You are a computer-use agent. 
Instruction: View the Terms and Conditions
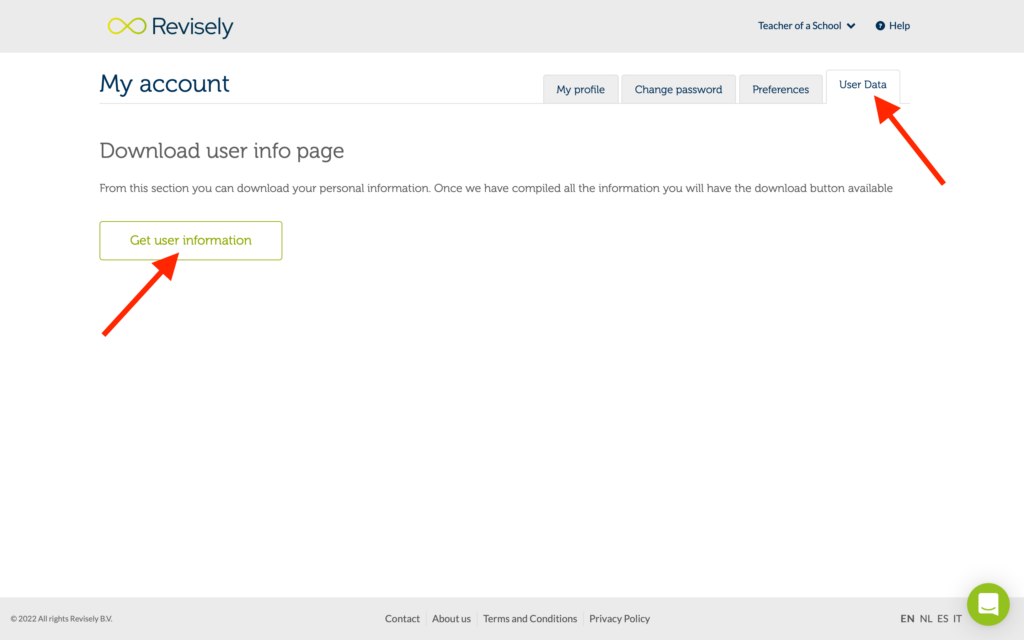530,618
